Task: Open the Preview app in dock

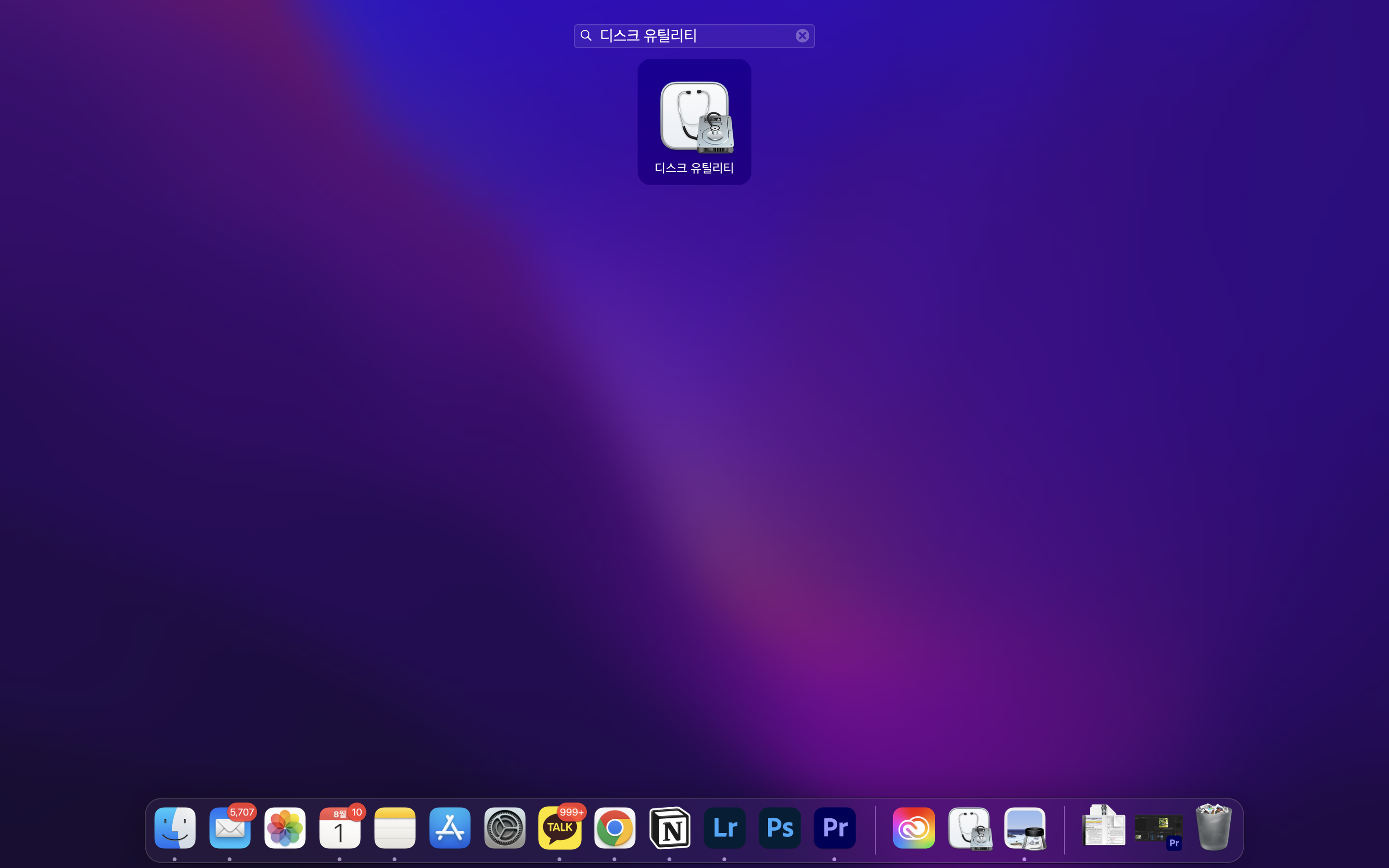Action: (1024, 828)
